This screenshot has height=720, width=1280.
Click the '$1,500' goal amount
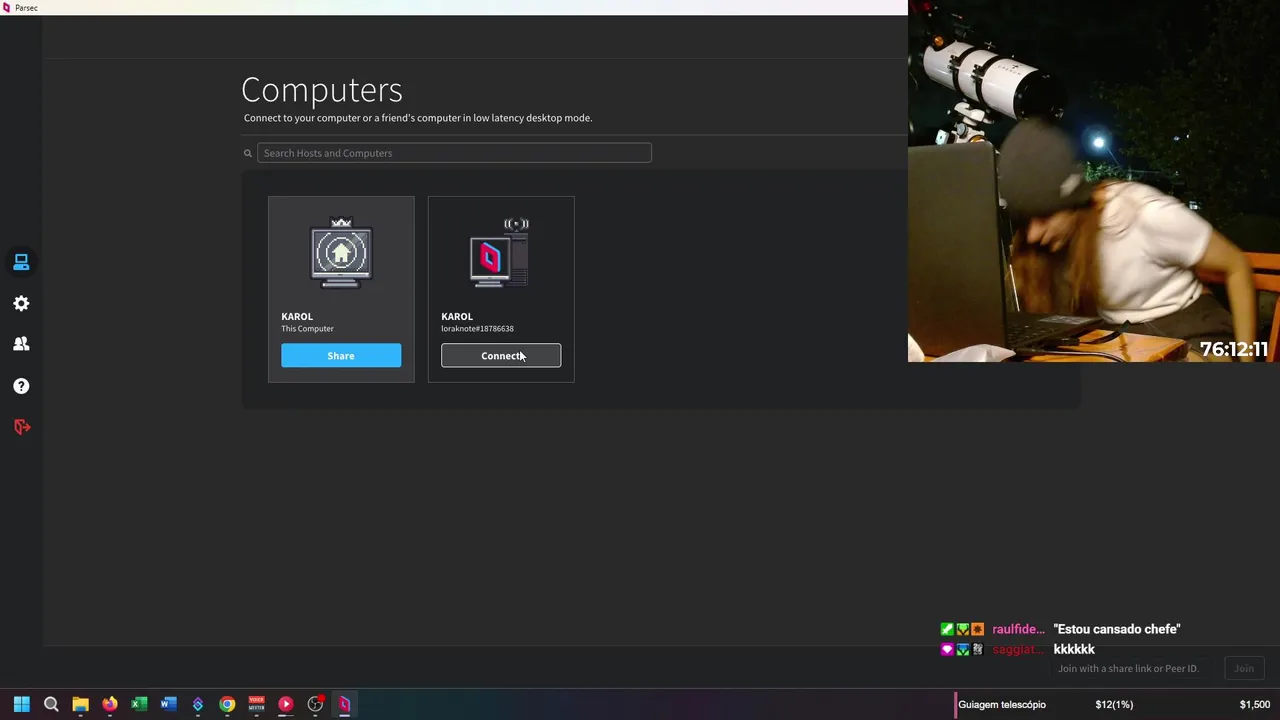click(x=1255, y=705)
